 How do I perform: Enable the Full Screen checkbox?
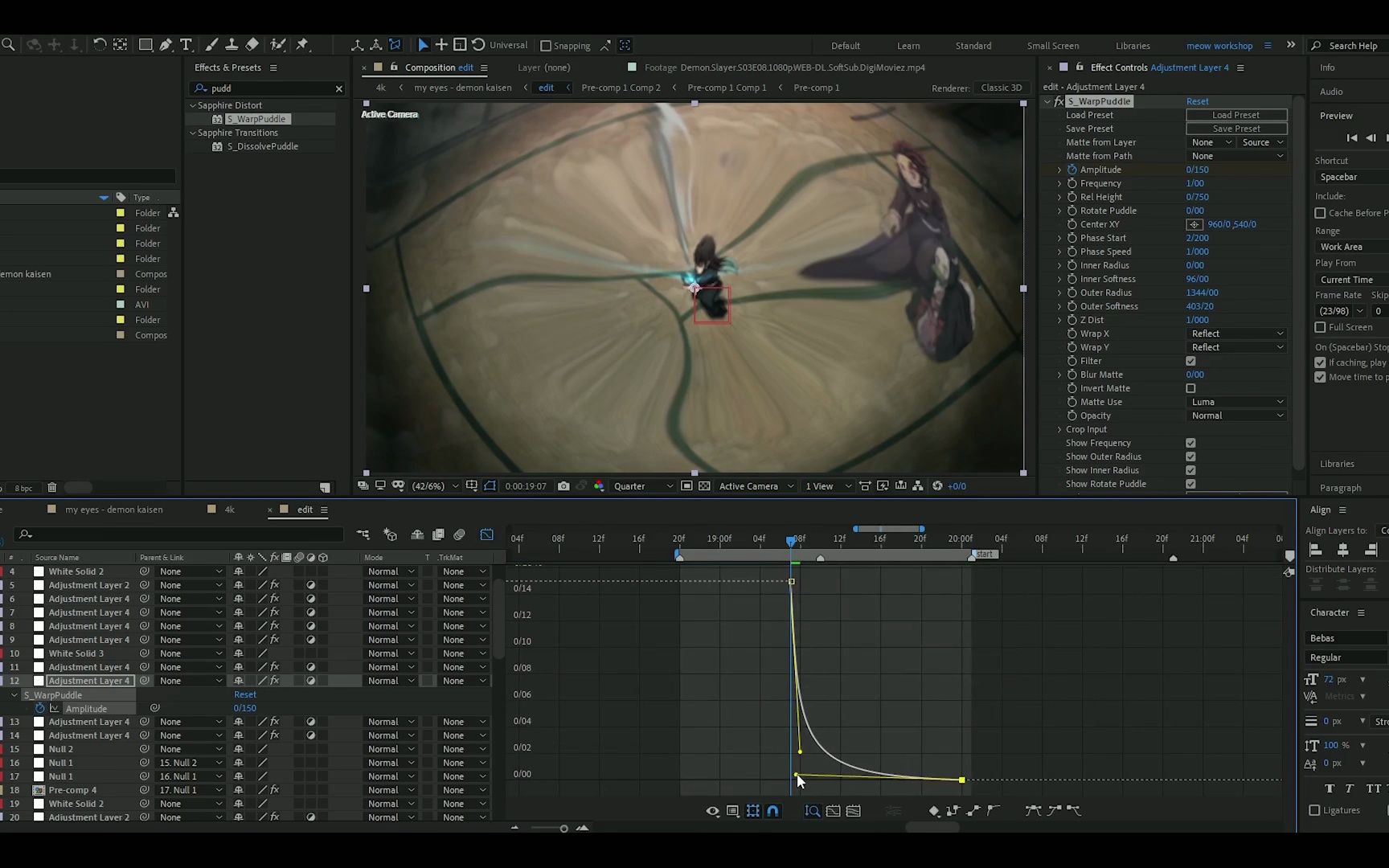click(x=1320, y=327)
